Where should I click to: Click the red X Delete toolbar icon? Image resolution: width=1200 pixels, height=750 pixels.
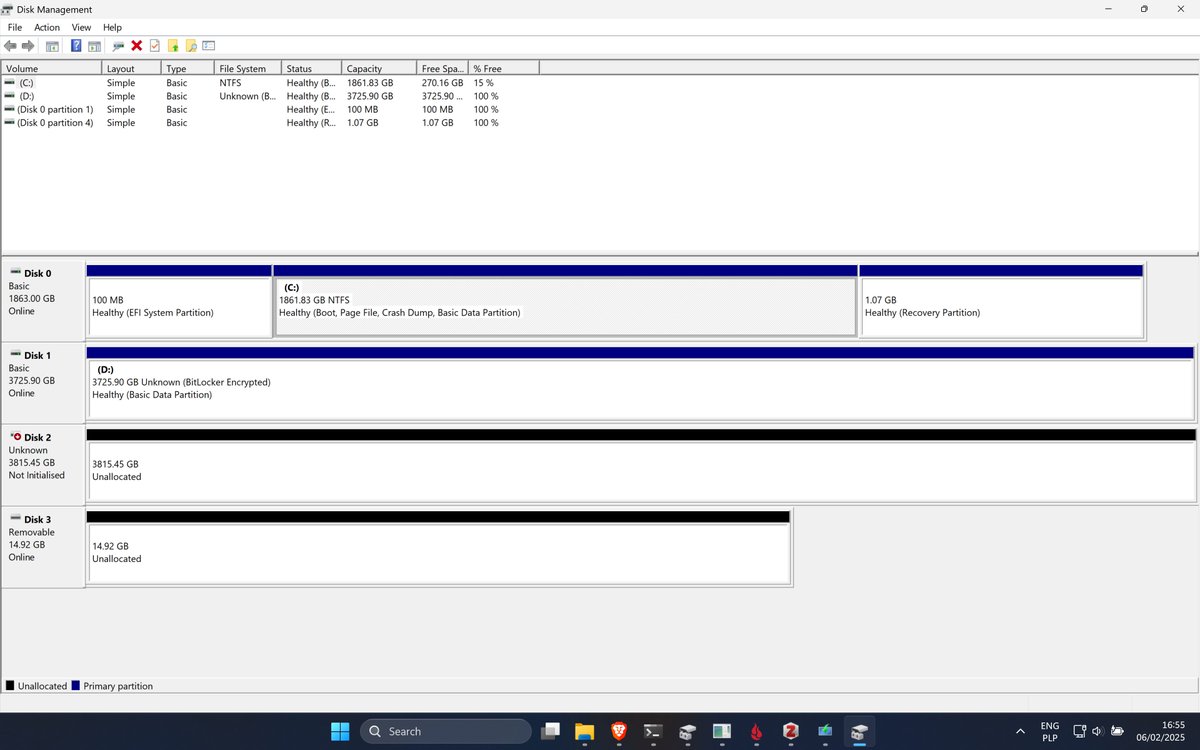(137, 46)
